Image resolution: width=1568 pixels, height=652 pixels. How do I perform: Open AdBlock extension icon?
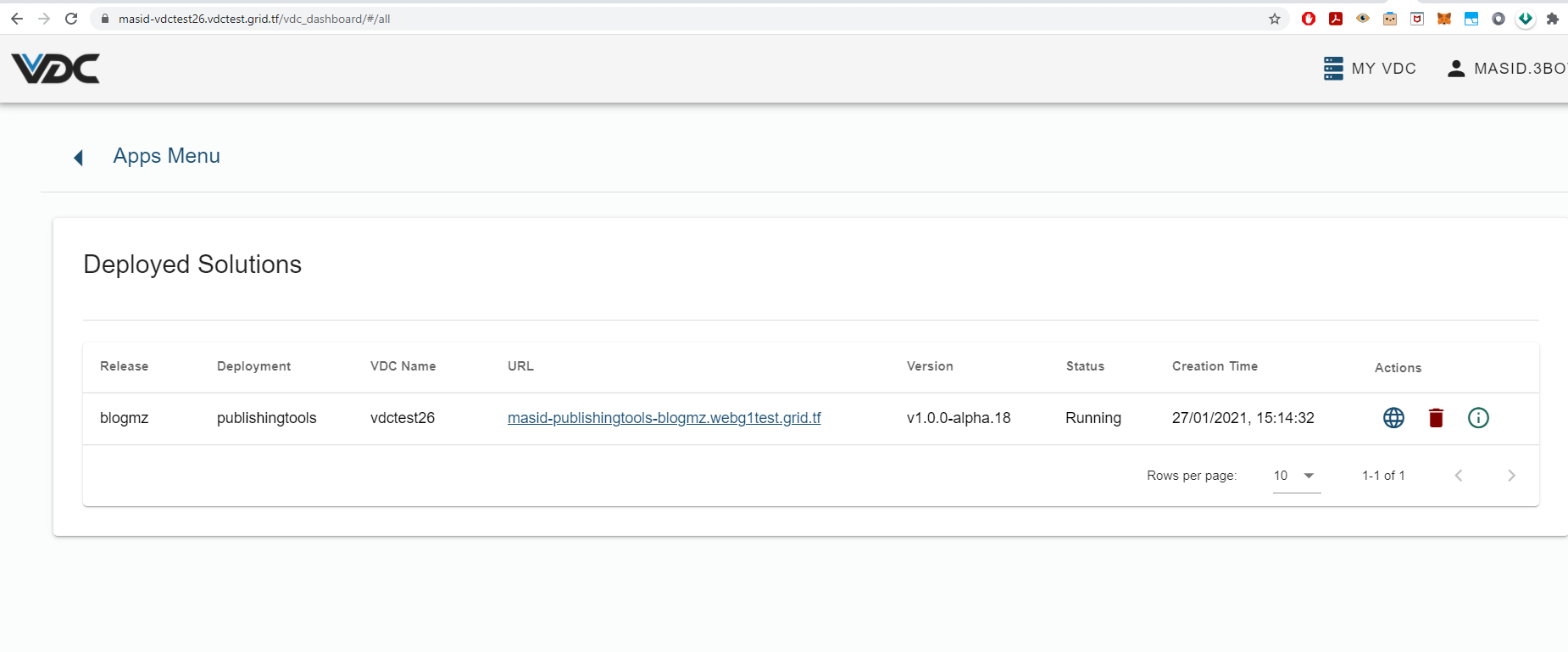1309,19
